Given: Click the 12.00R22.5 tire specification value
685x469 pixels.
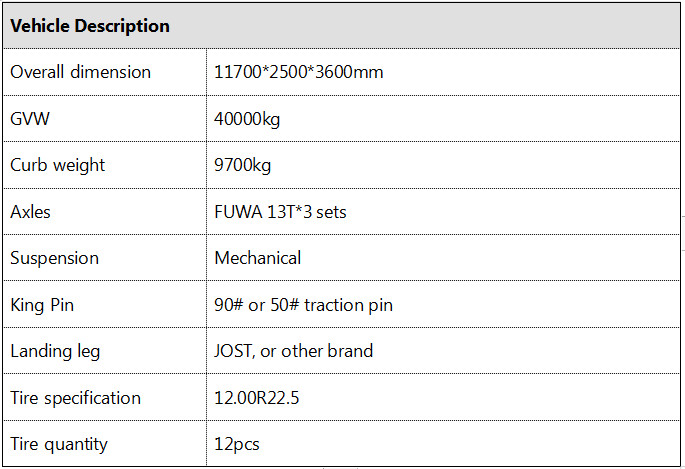Looking at the screenshot, I should 257,398.
